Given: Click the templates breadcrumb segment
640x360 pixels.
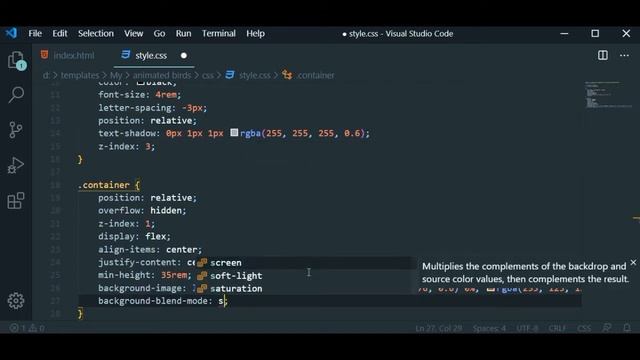Looking at the screenshot, I should pyautogui.click(x=80, y=76).
